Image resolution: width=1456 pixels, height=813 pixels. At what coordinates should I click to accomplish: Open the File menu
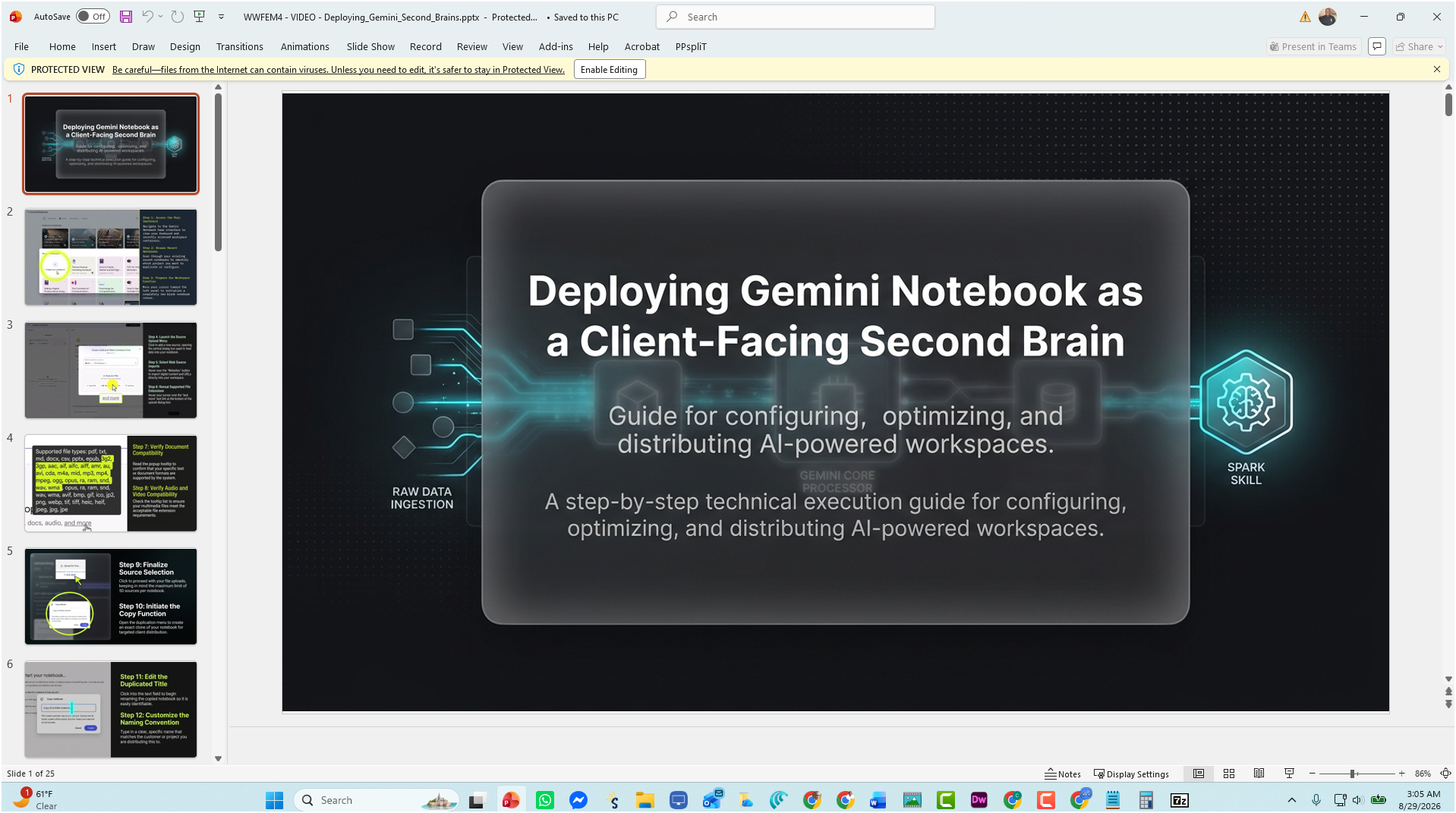(x=21, y=46)
